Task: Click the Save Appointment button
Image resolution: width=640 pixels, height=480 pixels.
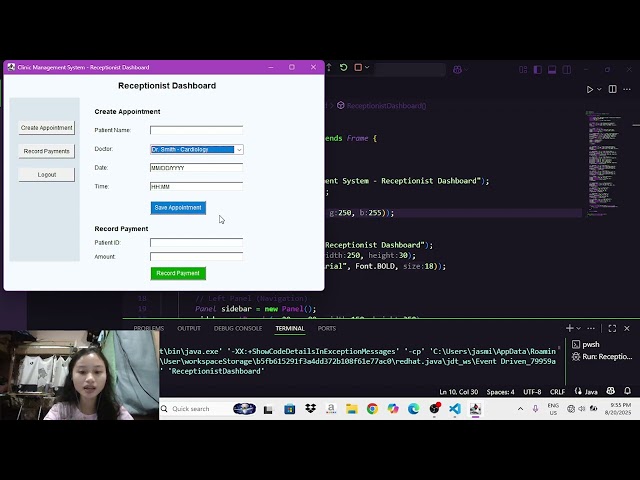Action: tap(178, 208)
